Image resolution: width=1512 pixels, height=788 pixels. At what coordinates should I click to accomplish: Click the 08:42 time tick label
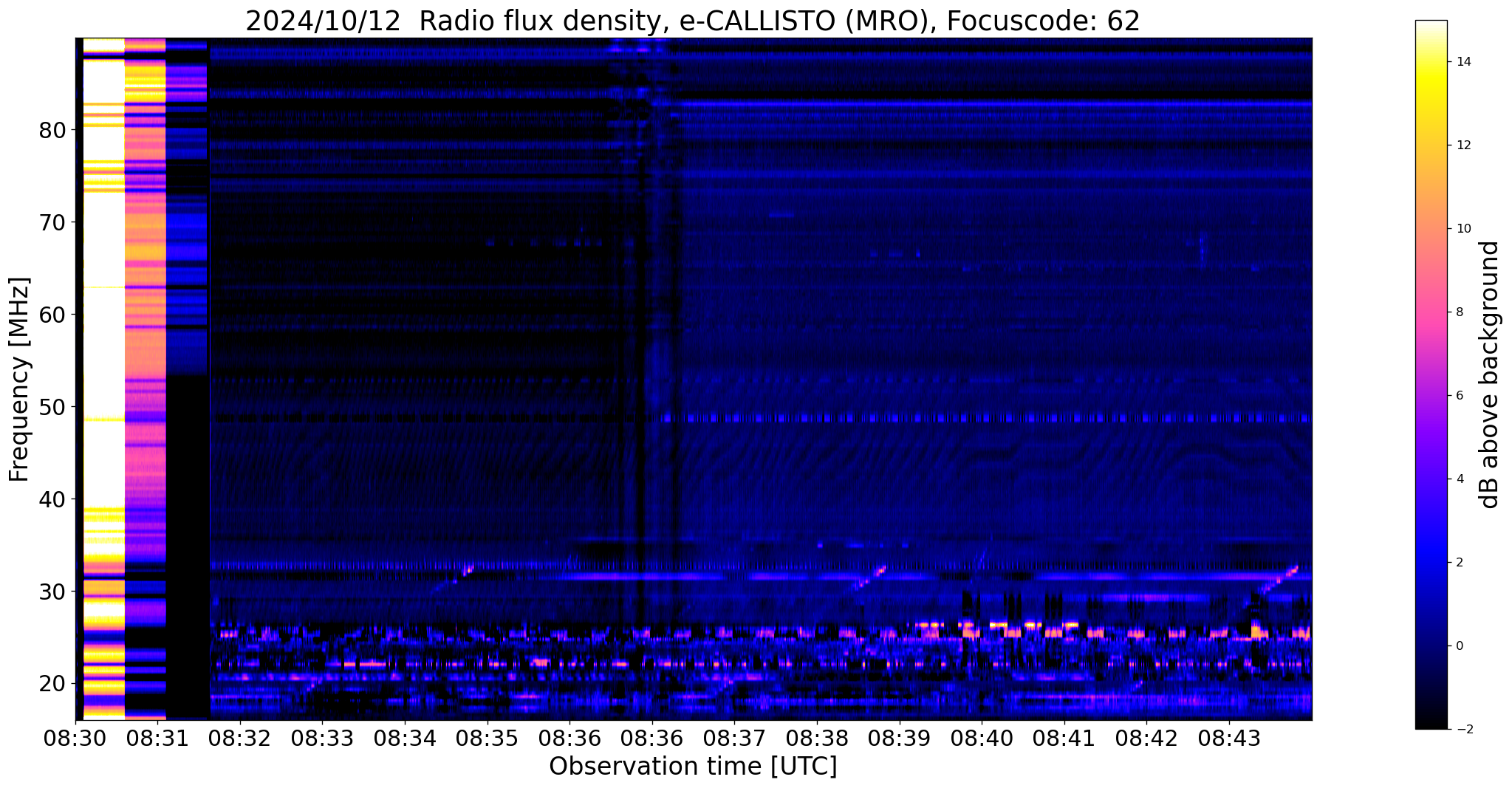tap(1146, 738)
